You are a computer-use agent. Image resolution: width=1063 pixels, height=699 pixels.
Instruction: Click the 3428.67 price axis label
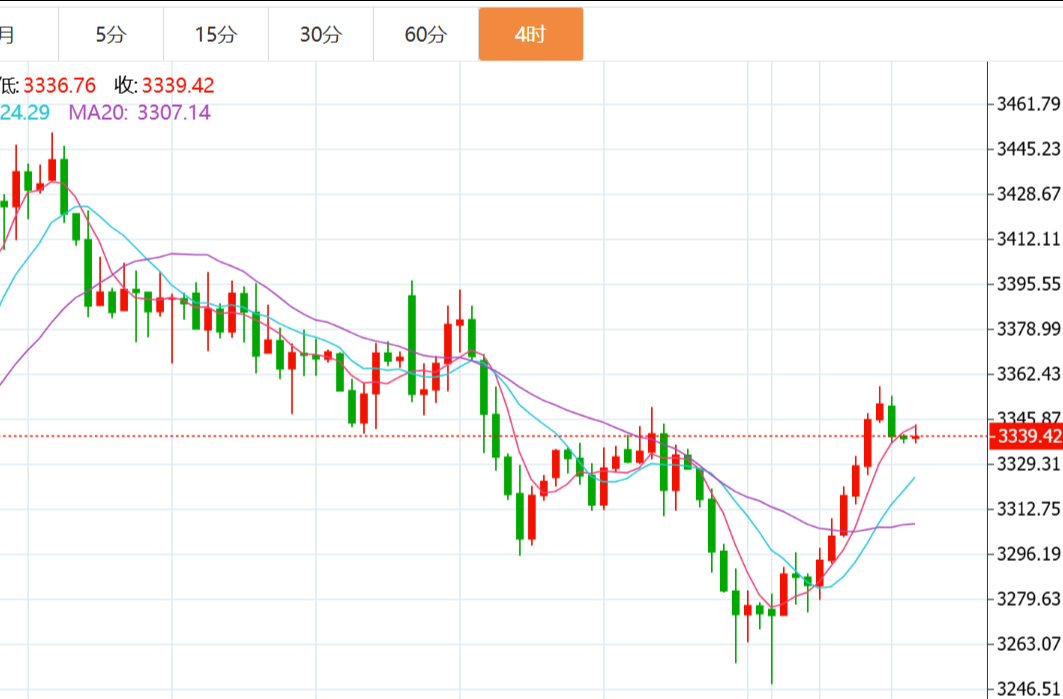1028,195
